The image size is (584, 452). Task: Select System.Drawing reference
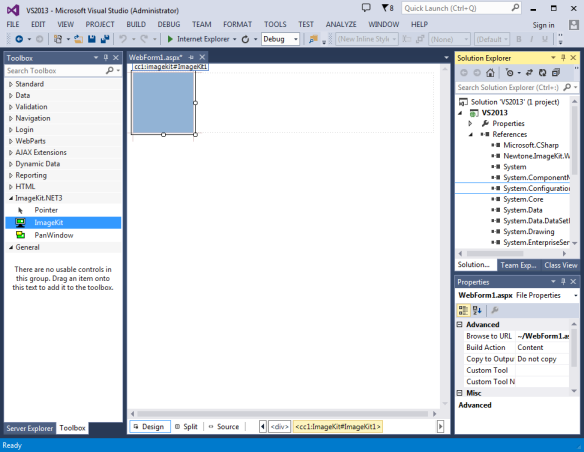529,232
